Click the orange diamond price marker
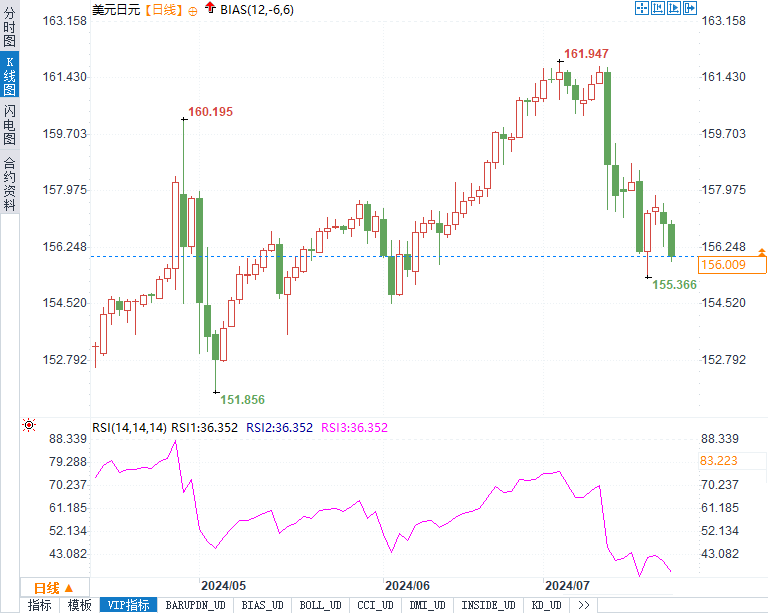The width and height of the screenshot is (768, 613). click(762, 251)
